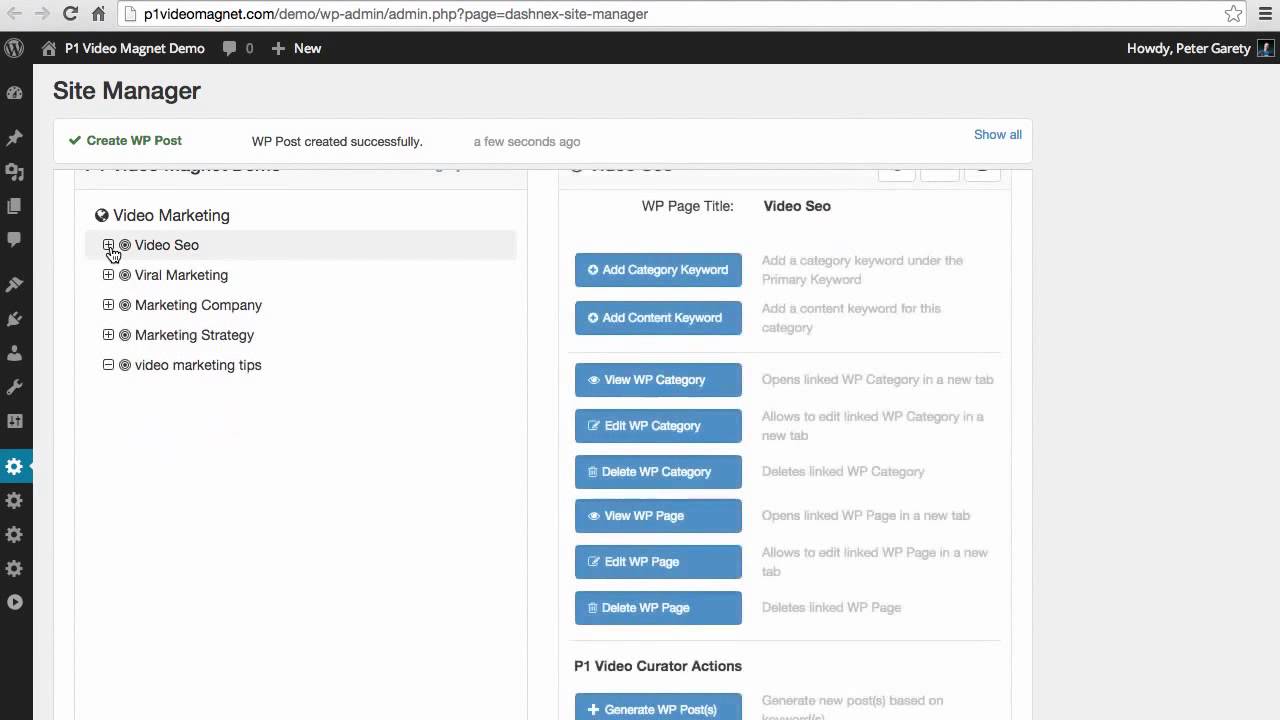
Task: Open the Users sidebar icon
Action: tap(14, 353)
